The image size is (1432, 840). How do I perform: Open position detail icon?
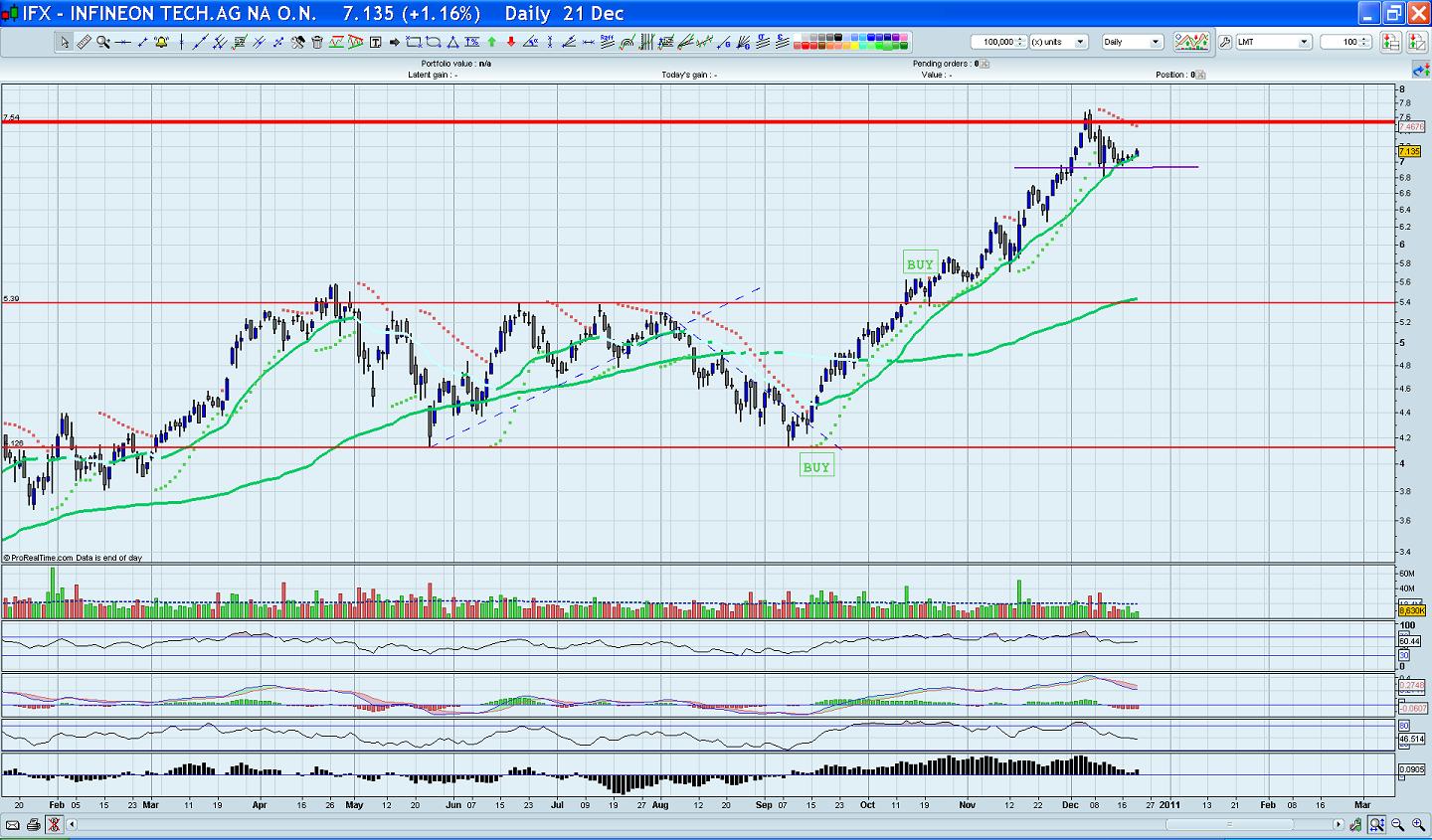point(1200,75)
